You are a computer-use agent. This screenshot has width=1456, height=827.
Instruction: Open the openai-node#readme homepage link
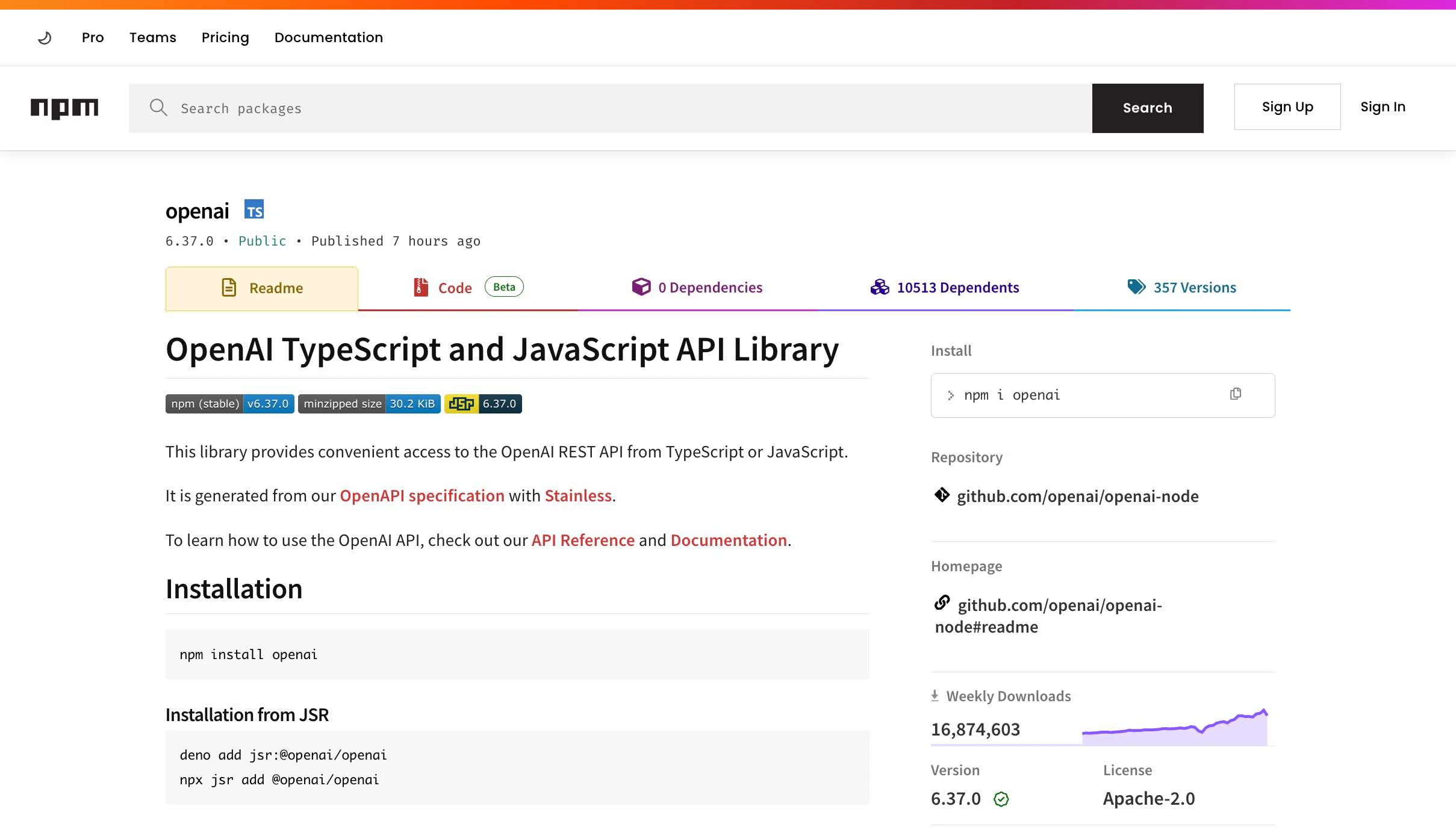[1048, 616]
